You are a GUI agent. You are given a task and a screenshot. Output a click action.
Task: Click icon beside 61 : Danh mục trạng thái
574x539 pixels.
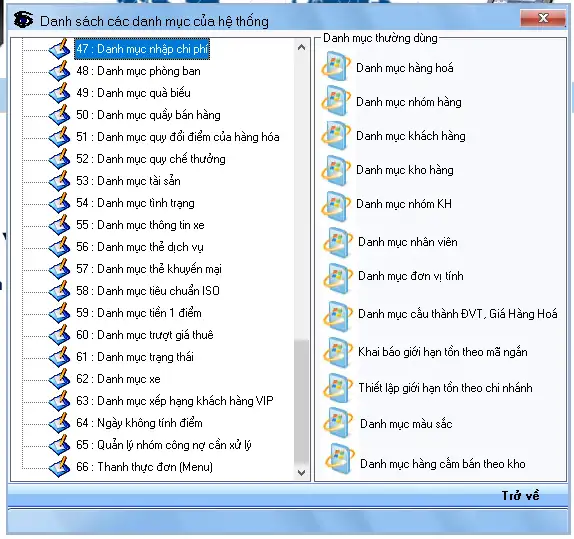pyautogui.click(x=60, y=357)
